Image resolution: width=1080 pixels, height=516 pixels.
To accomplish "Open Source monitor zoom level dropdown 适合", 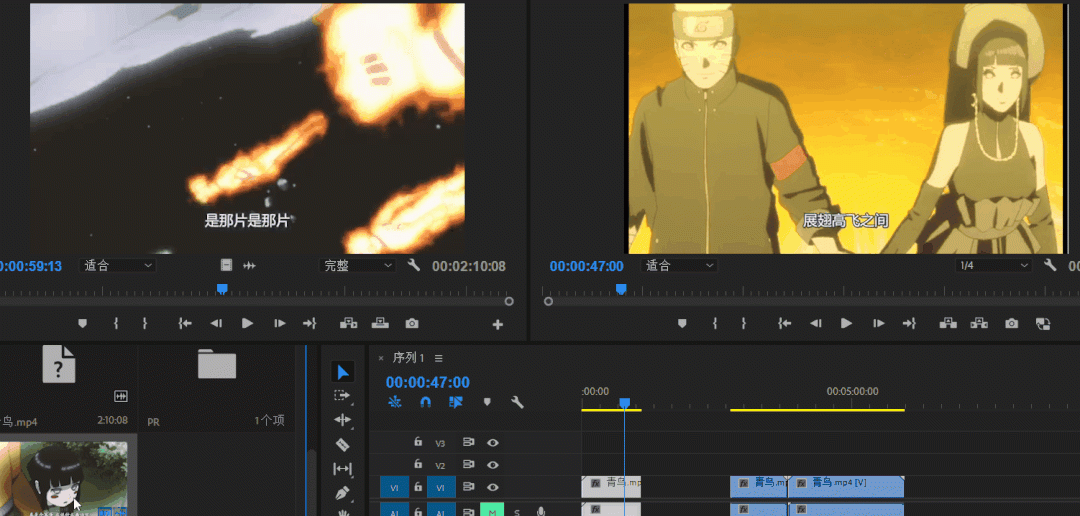I will click(x=118, y=265).
